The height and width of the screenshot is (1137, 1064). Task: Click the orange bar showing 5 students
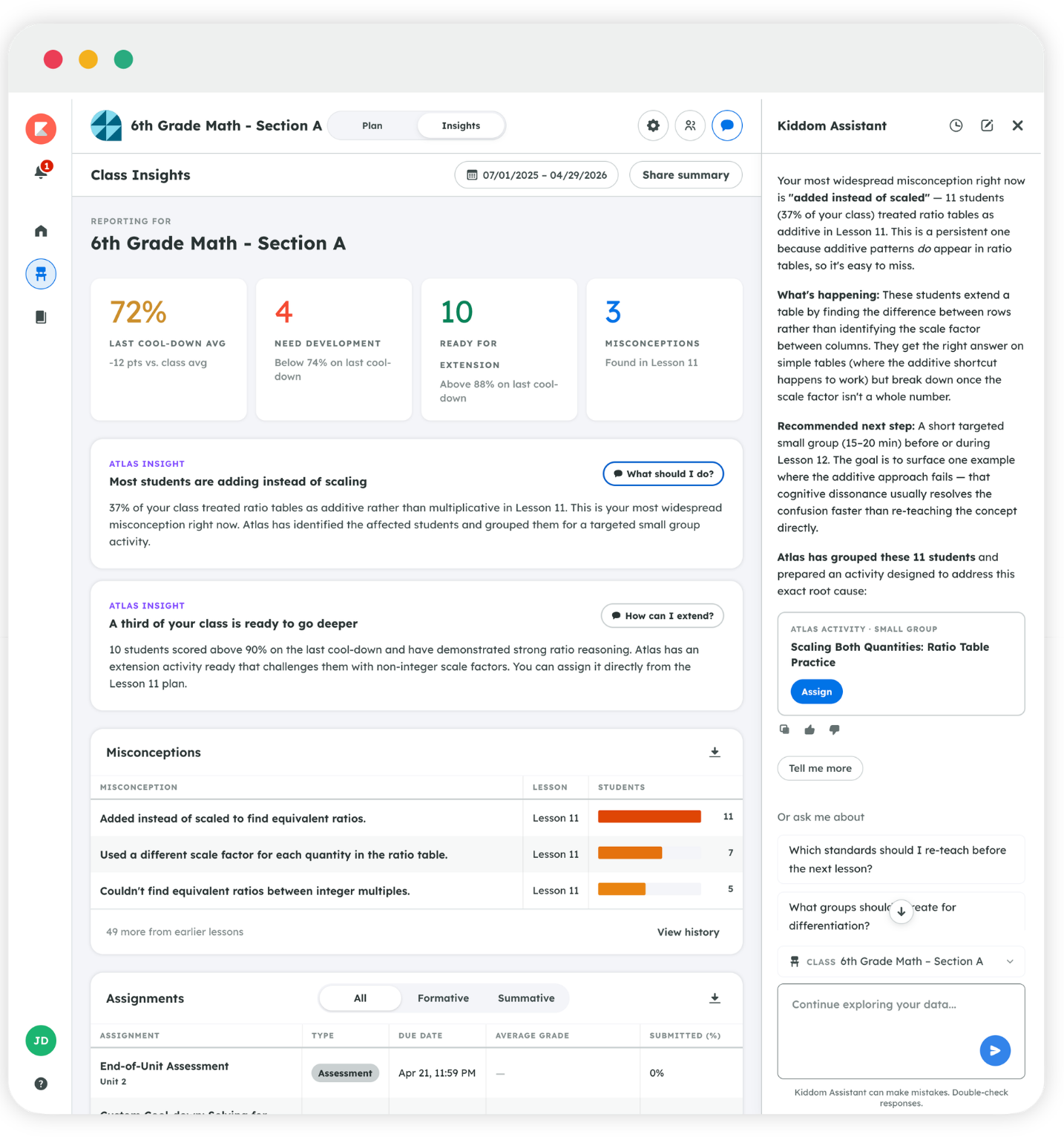tap(622, 889)
